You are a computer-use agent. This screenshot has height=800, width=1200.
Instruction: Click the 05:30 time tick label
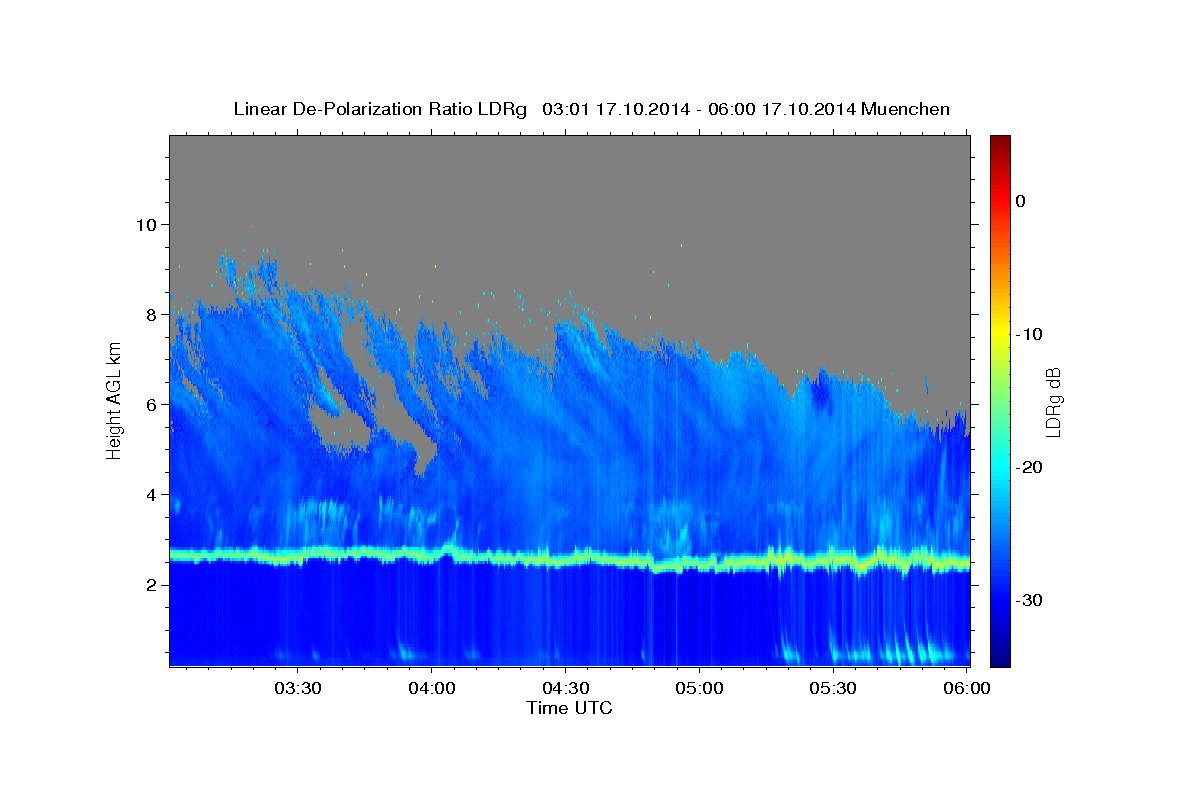click(833, 688)
